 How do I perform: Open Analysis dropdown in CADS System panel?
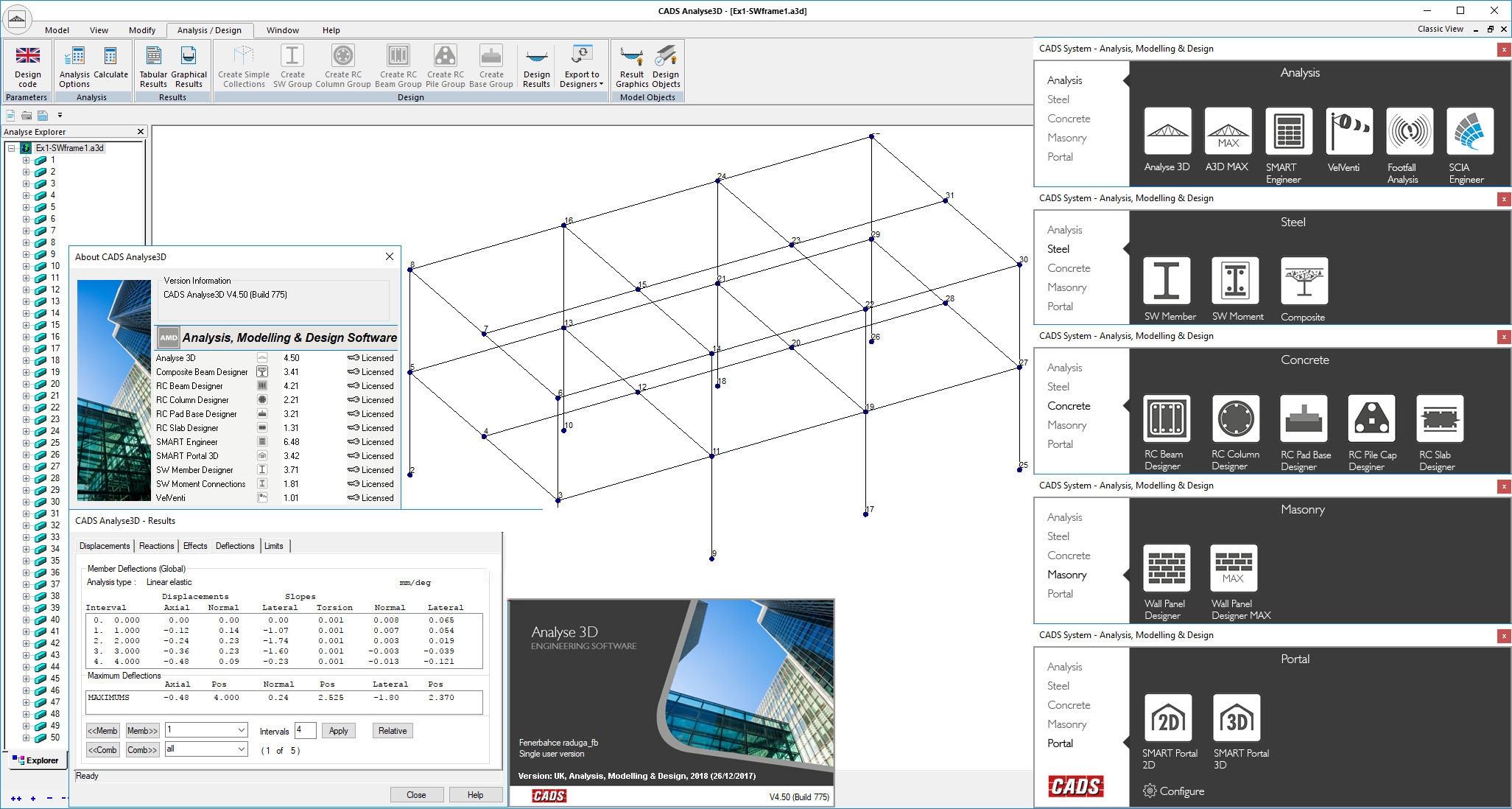point(1064,80)
